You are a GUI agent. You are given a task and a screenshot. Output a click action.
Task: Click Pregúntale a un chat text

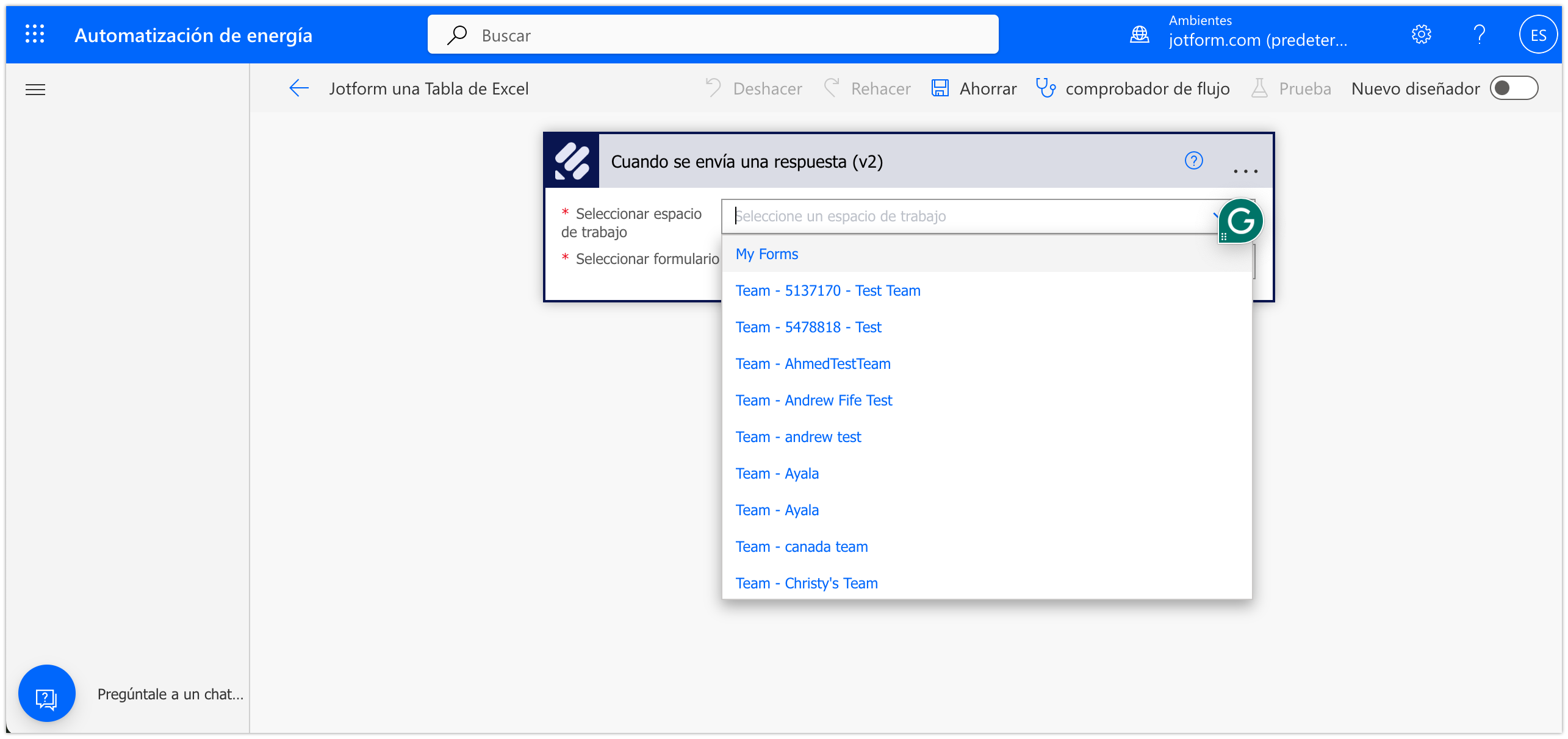point(170,694)
